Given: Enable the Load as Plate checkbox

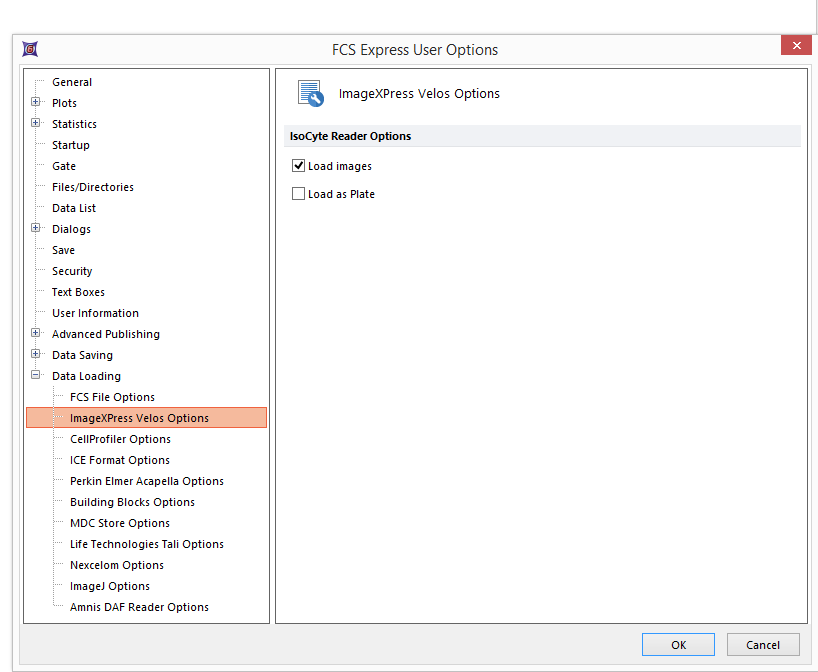Looking at the screenshot, I should click(x=298, y=194).
